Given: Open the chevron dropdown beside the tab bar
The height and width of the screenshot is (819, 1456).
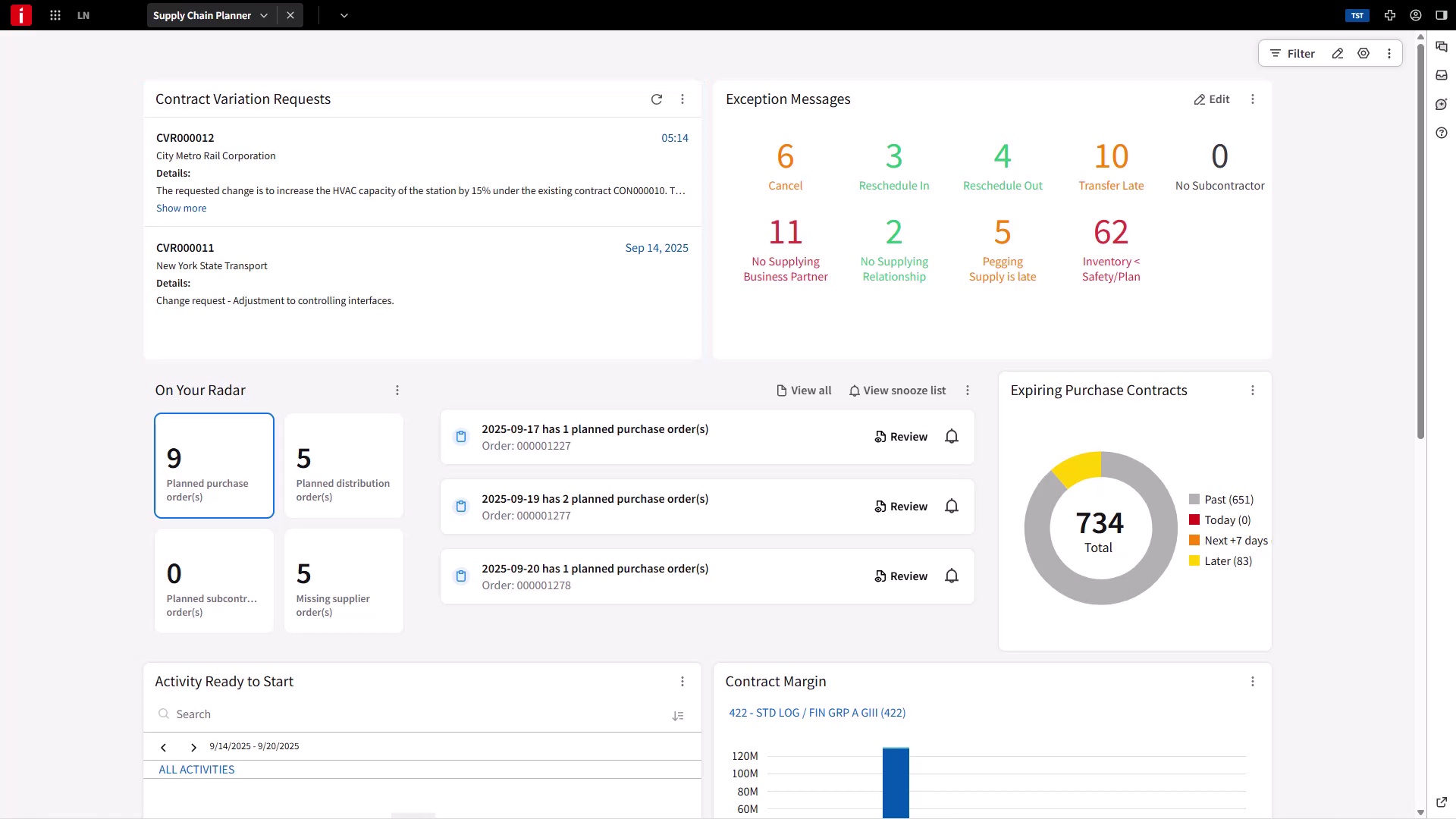Looking at the screenshot, I should click(344, 15).
